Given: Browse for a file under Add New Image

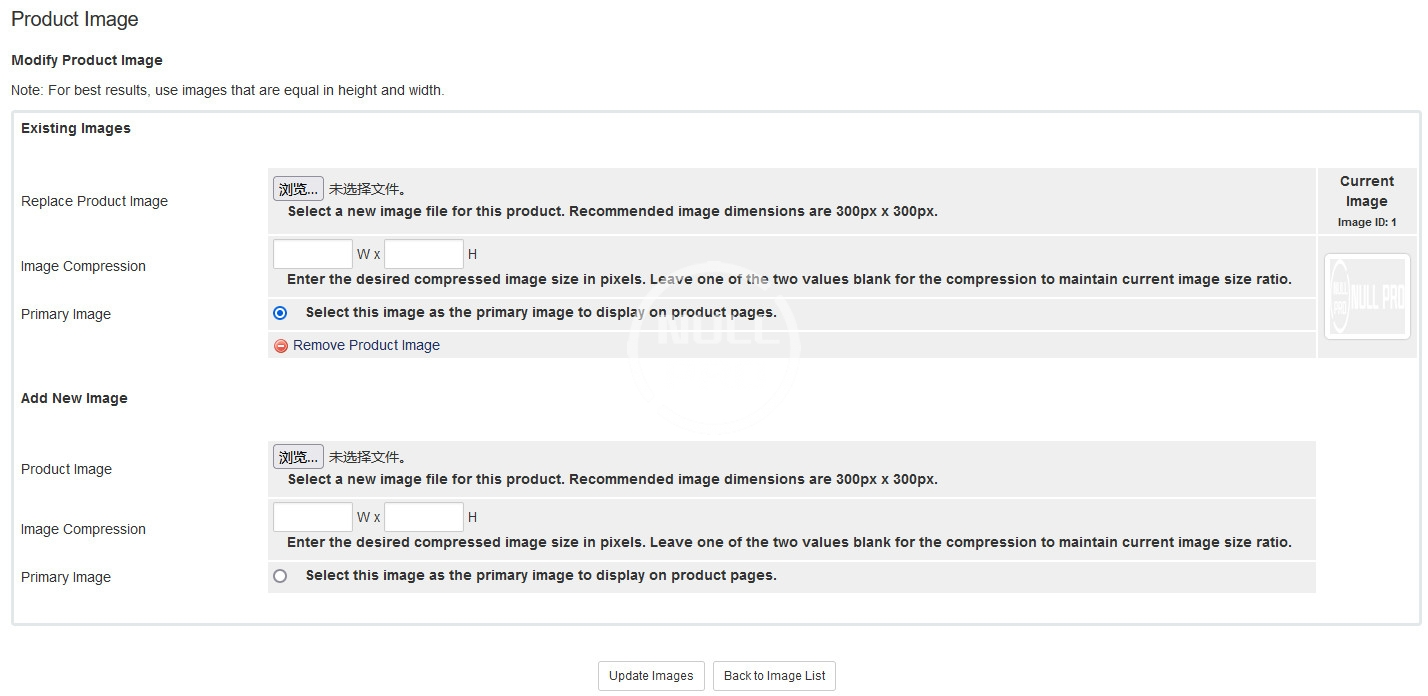Looking at the screenshot, I should coord(298,457).
